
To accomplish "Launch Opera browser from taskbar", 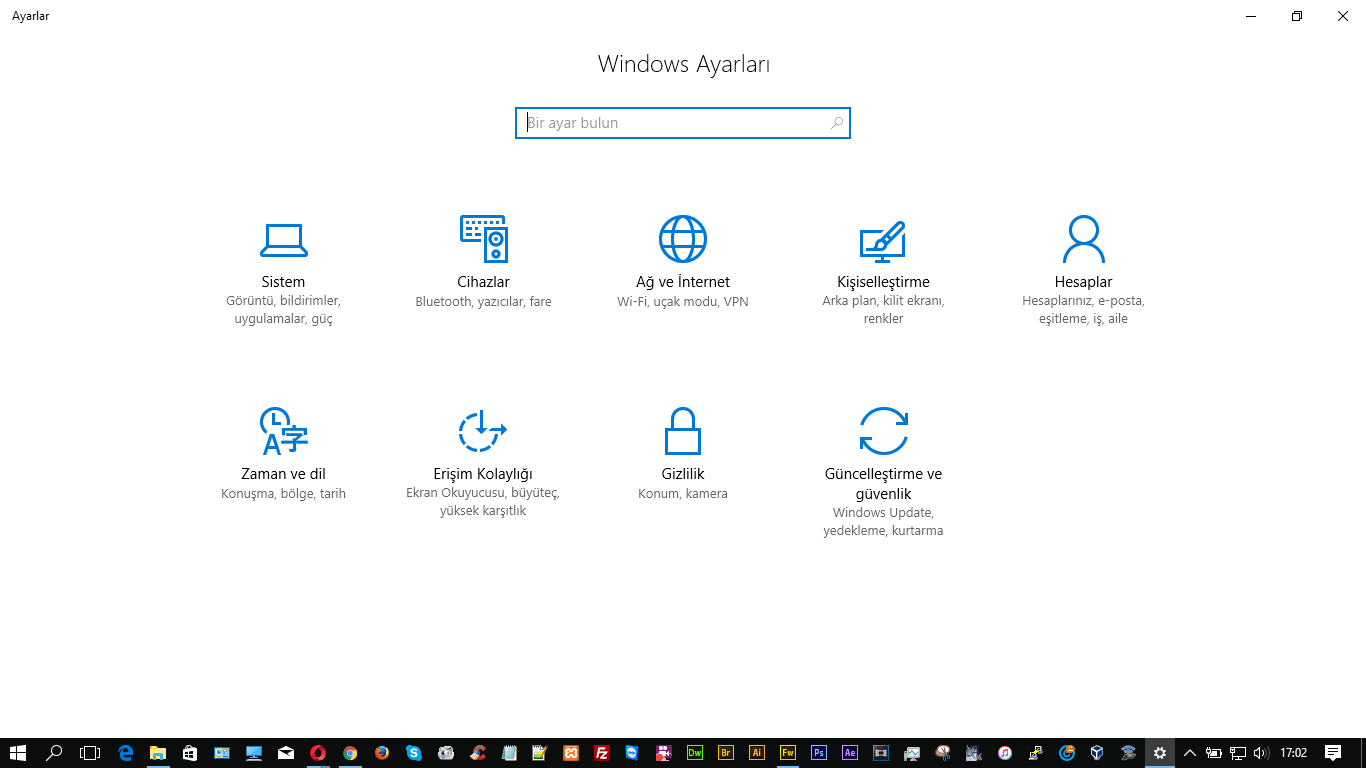I will [318, 753].
